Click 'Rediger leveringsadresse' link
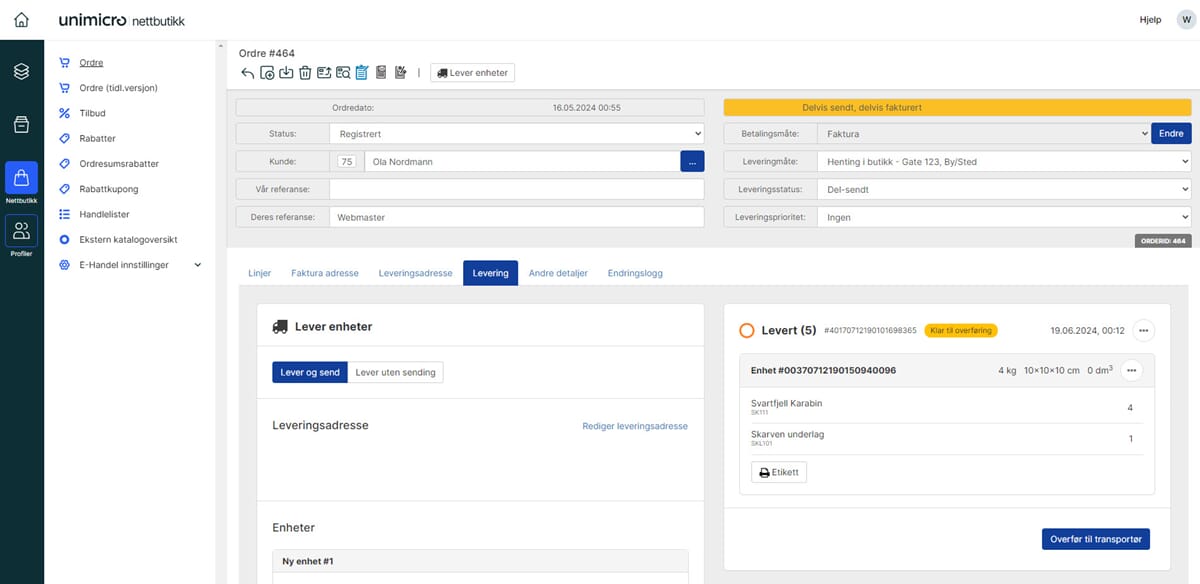The width and height of the screenshot is (1200, 584). [x=635, y=426]
